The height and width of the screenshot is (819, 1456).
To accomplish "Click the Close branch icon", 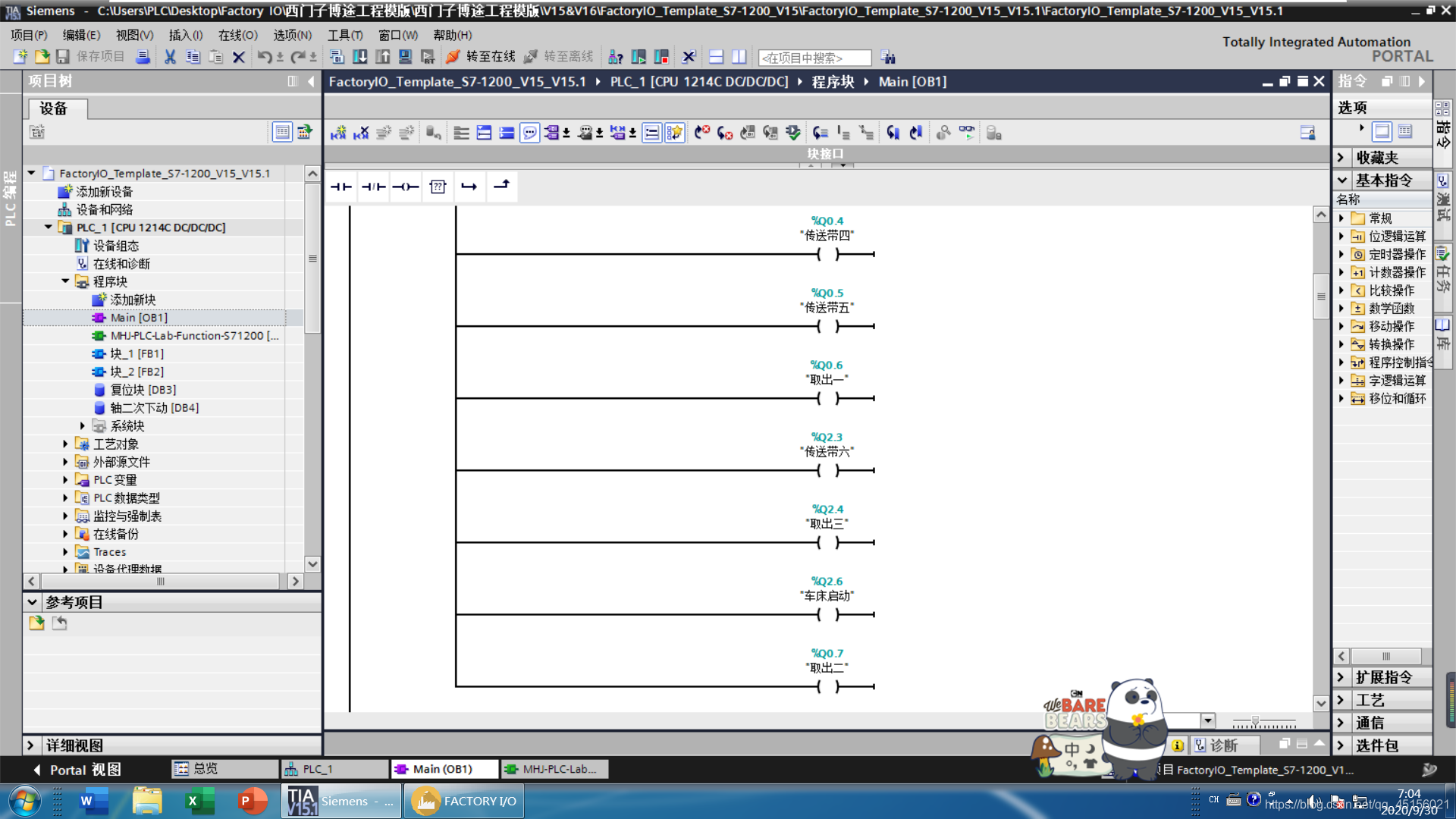I will pyautogui.click(x=501, y=187).
